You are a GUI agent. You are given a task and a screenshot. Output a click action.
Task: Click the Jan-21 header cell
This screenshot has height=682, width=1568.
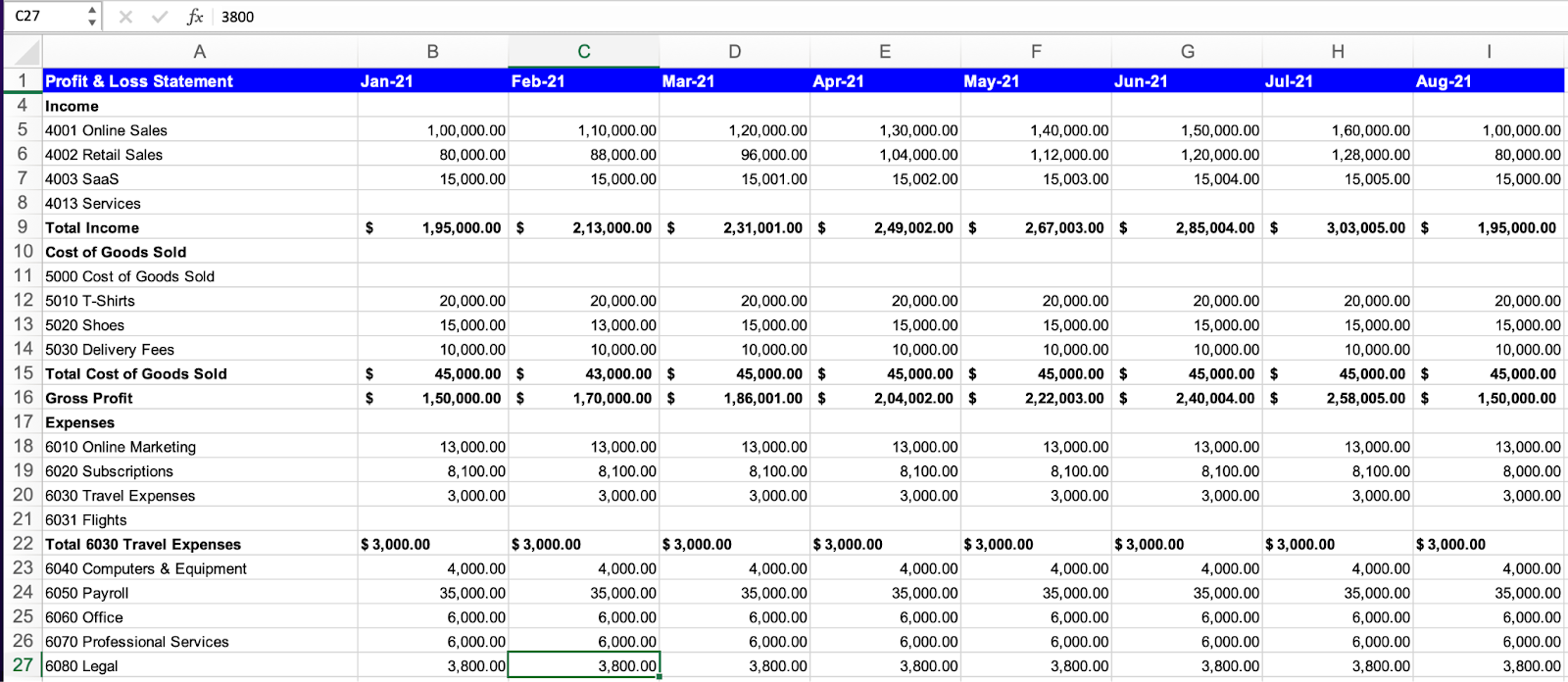[x=433, y=81]
